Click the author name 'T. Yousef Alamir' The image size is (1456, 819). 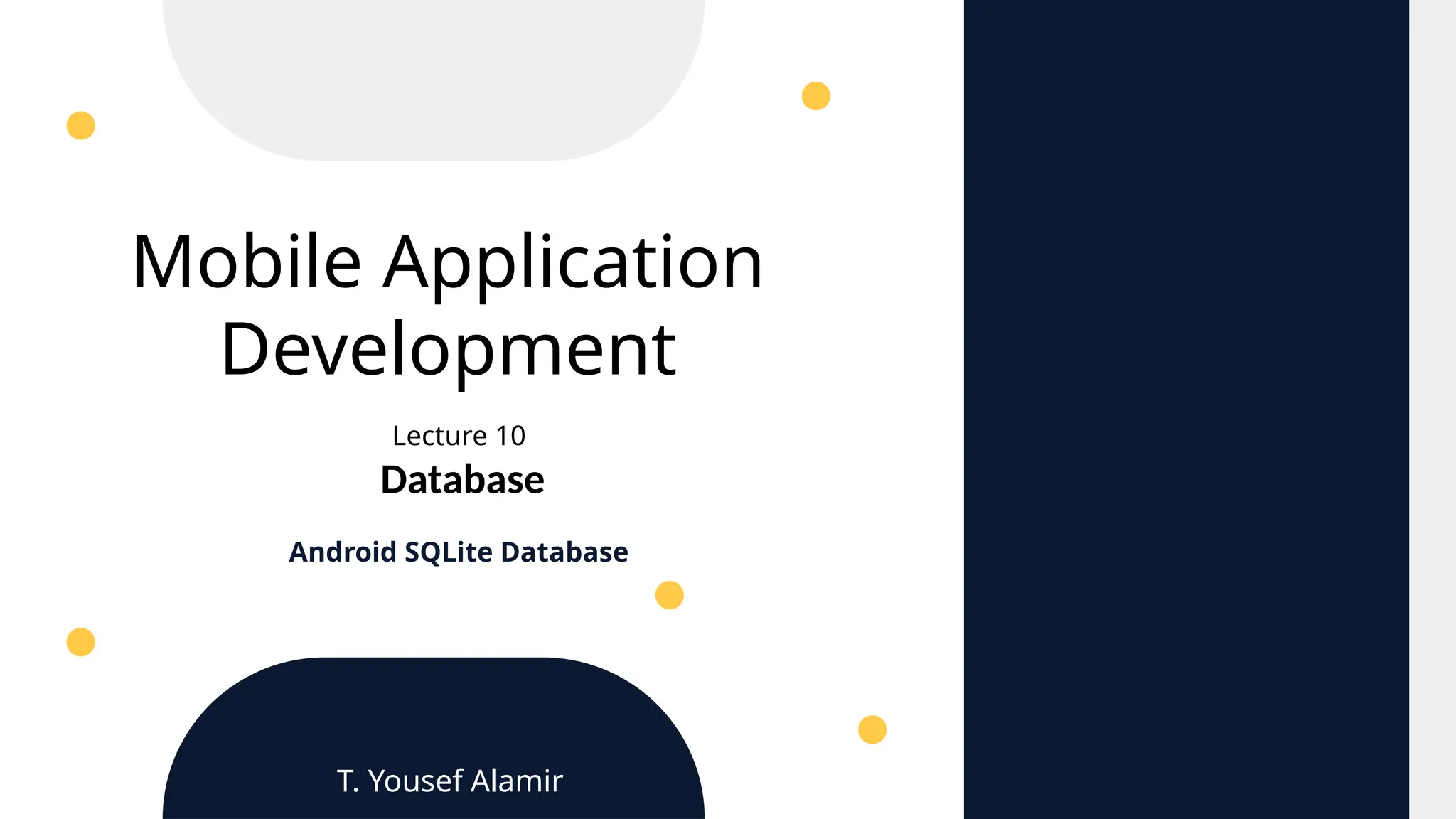pyautogui.click(x=450, y=781)
